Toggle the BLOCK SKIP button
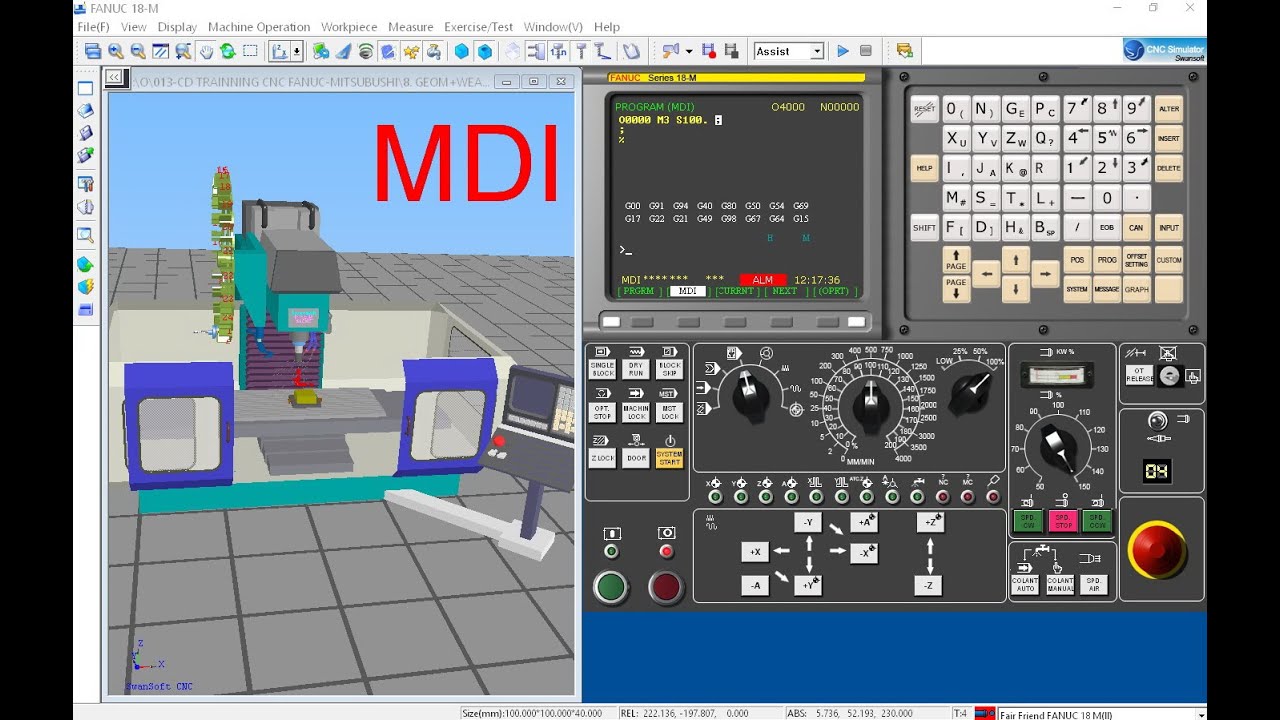The width and height of the screenshot is (1280, 720). click(x=669, y=368)
